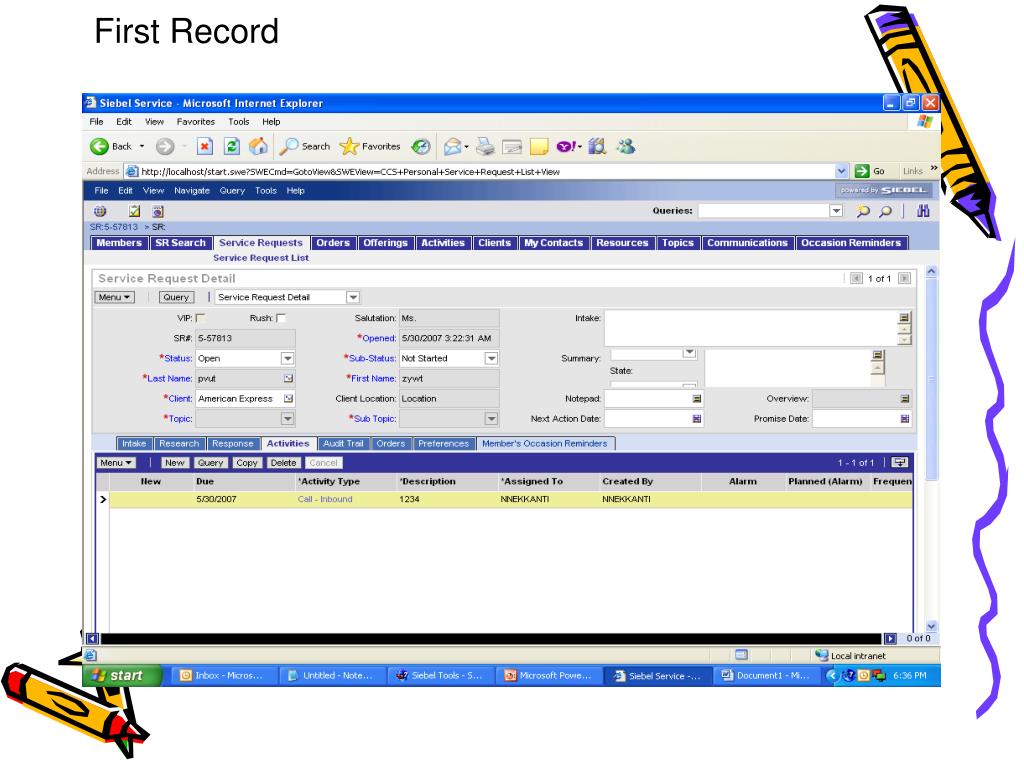Click the Last Name pick icon
1024x768 pixels.
288,378
